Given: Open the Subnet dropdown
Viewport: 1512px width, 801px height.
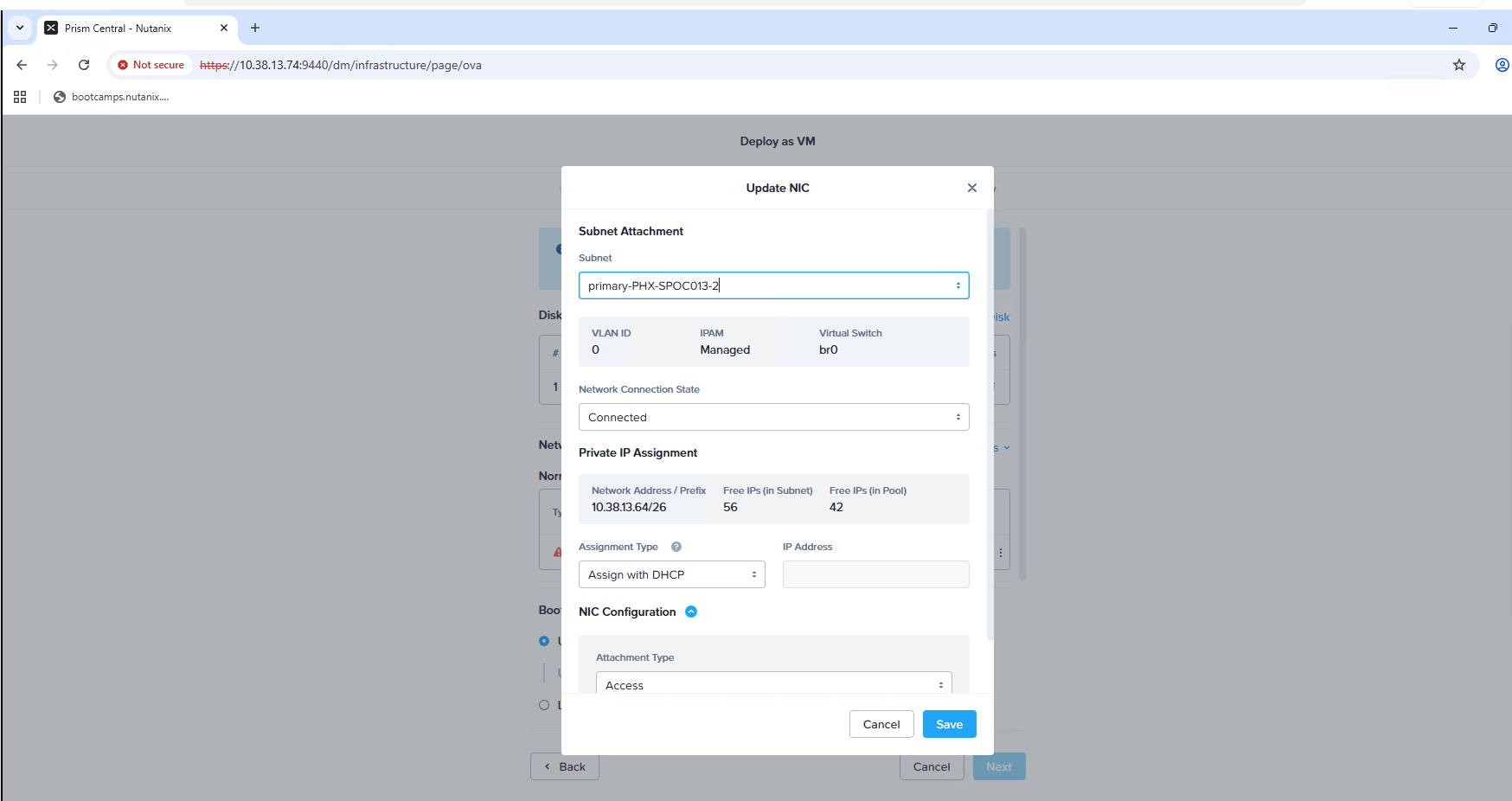Looking at the screenshot, I should coord(773,285).
